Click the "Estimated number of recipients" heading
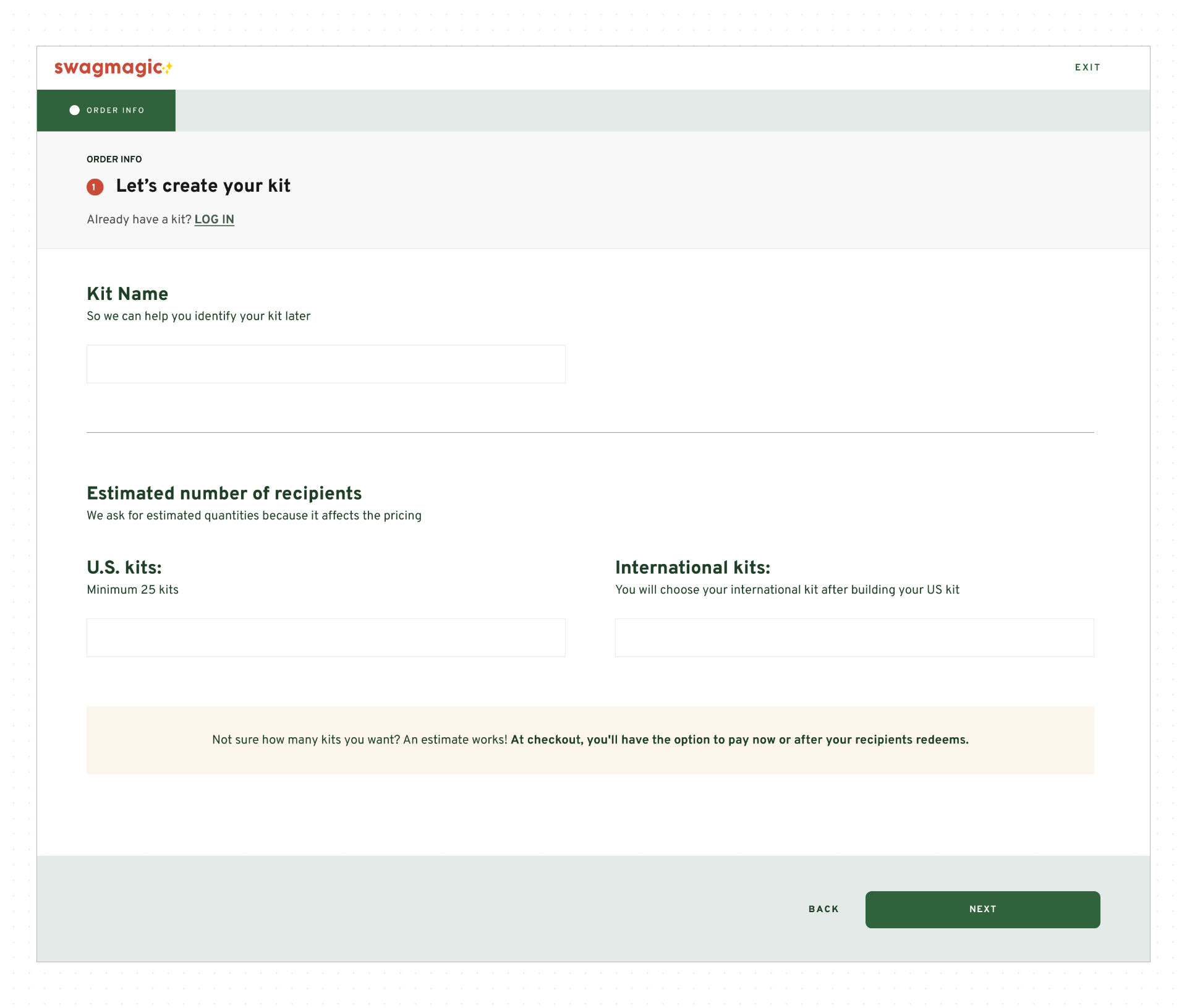 224,493
